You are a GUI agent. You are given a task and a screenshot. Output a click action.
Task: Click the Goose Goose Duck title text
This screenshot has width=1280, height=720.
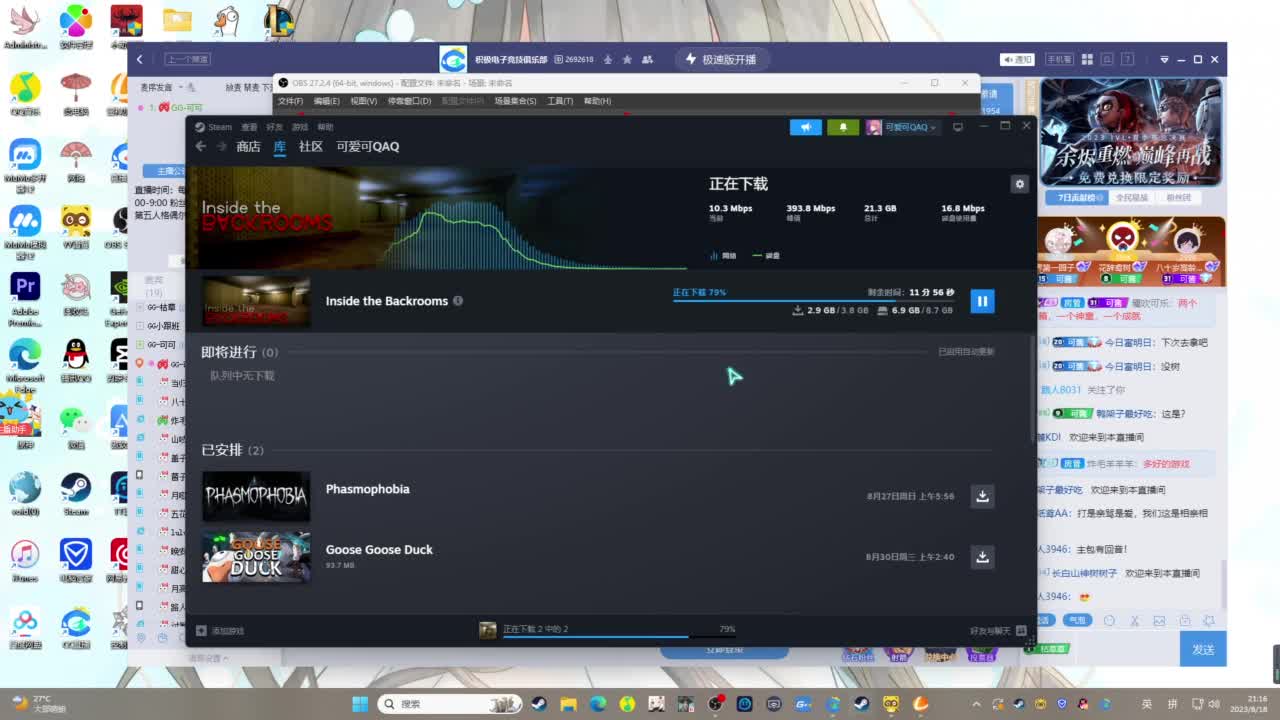(379, 550)
